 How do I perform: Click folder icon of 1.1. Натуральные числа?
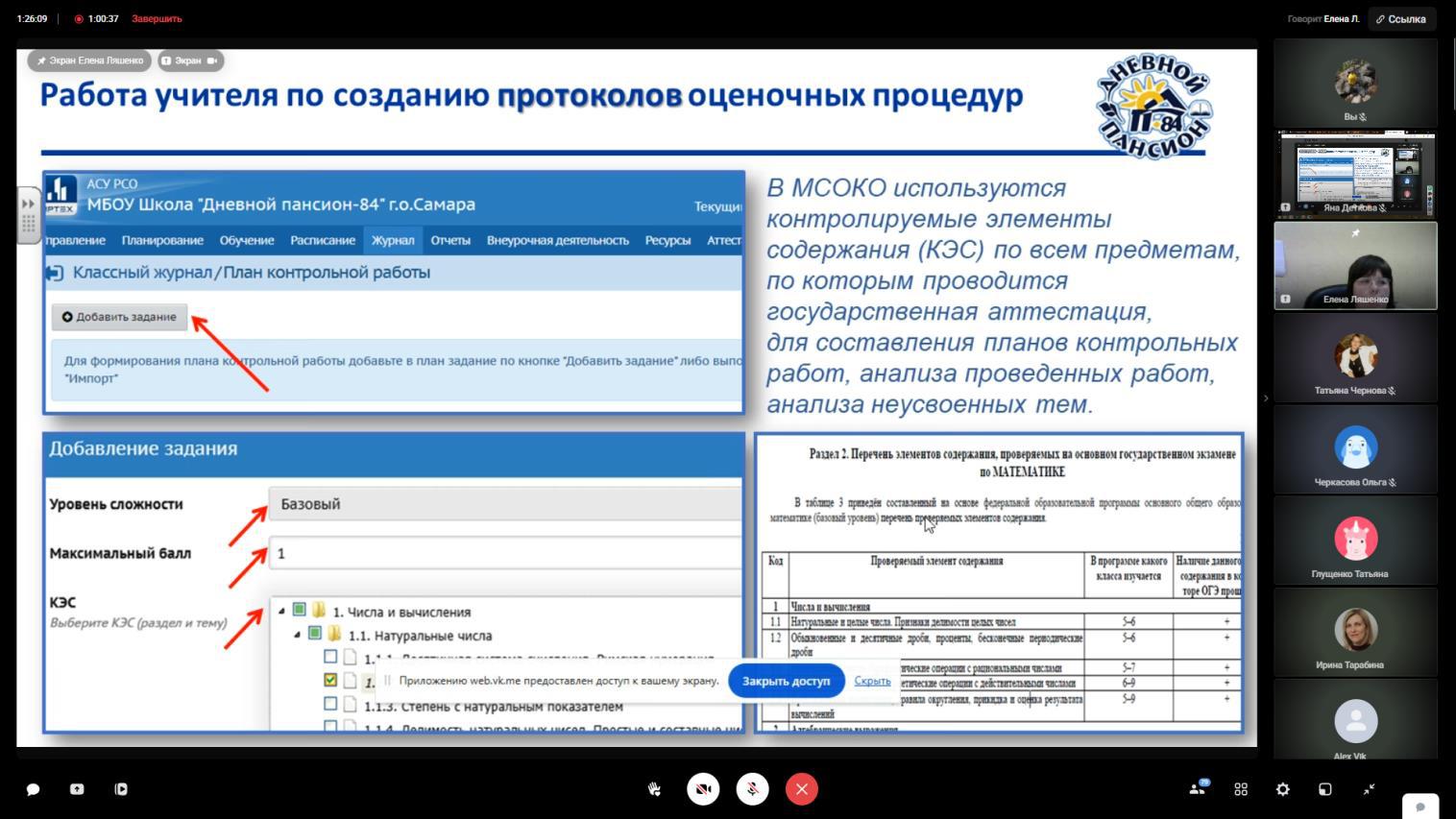(334, 635)
